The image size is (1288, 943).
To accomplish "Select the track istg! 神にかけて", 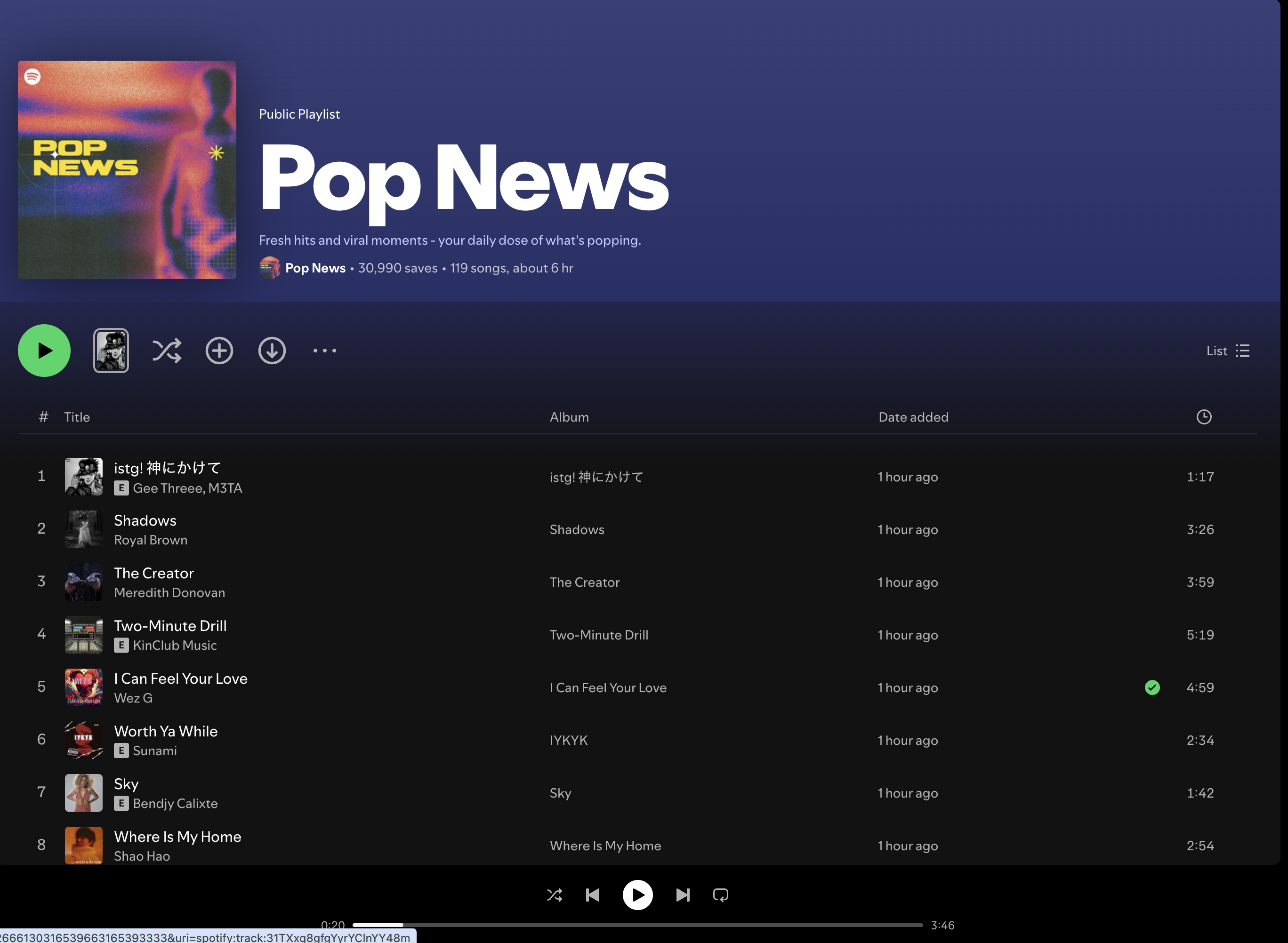I will tap(167, 468).
